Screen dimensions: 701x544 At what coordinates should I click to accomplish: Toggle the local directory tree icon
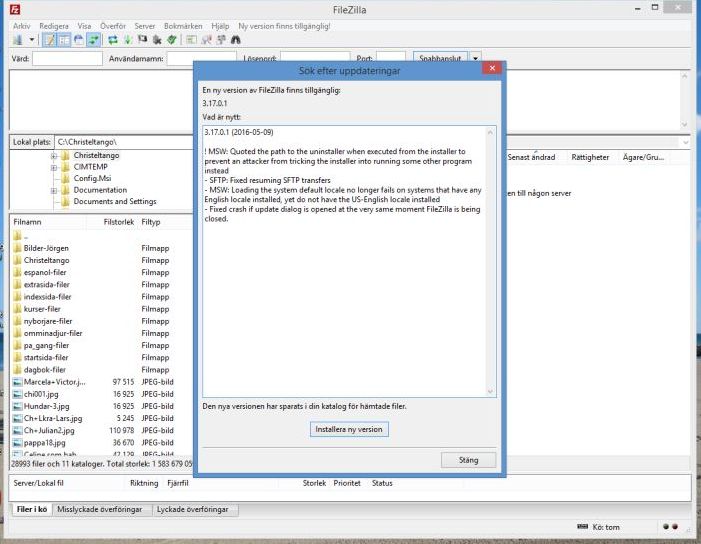point(64,40)
